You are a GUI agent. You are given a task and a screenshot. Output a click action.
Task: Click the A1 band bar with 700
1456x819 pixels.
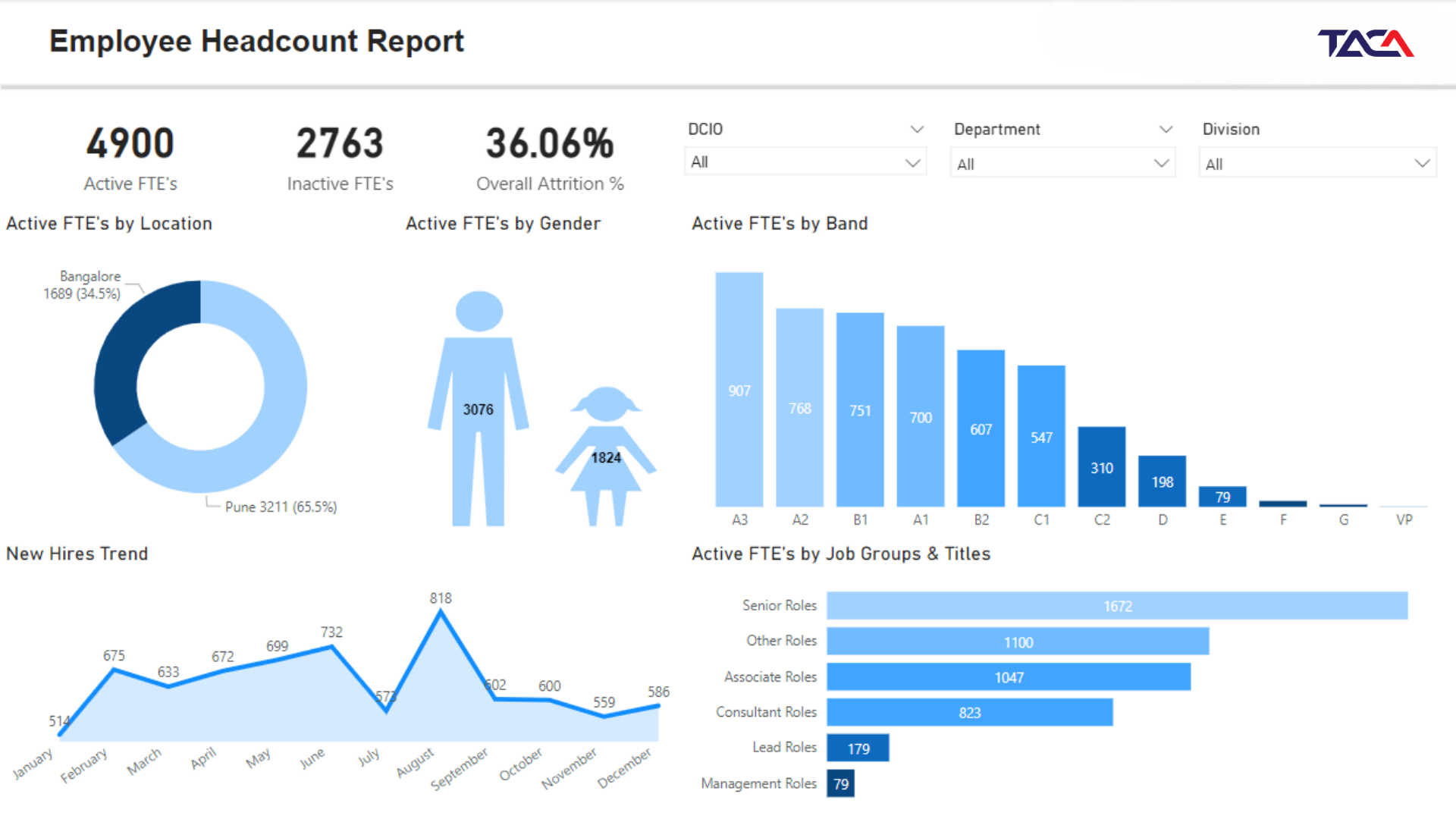[921, 416]
